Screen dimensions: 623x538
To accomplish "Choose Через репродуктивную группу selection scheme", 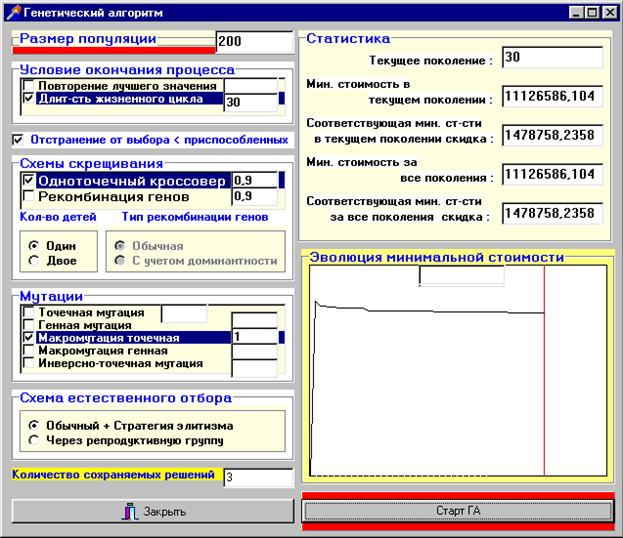I will point(35,439).
